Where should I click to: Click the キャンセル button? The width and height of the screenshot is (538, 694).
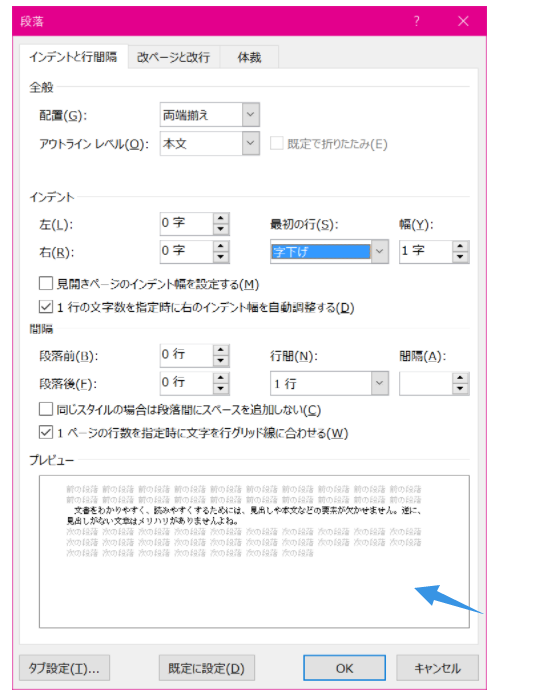(x=438, y=668)
